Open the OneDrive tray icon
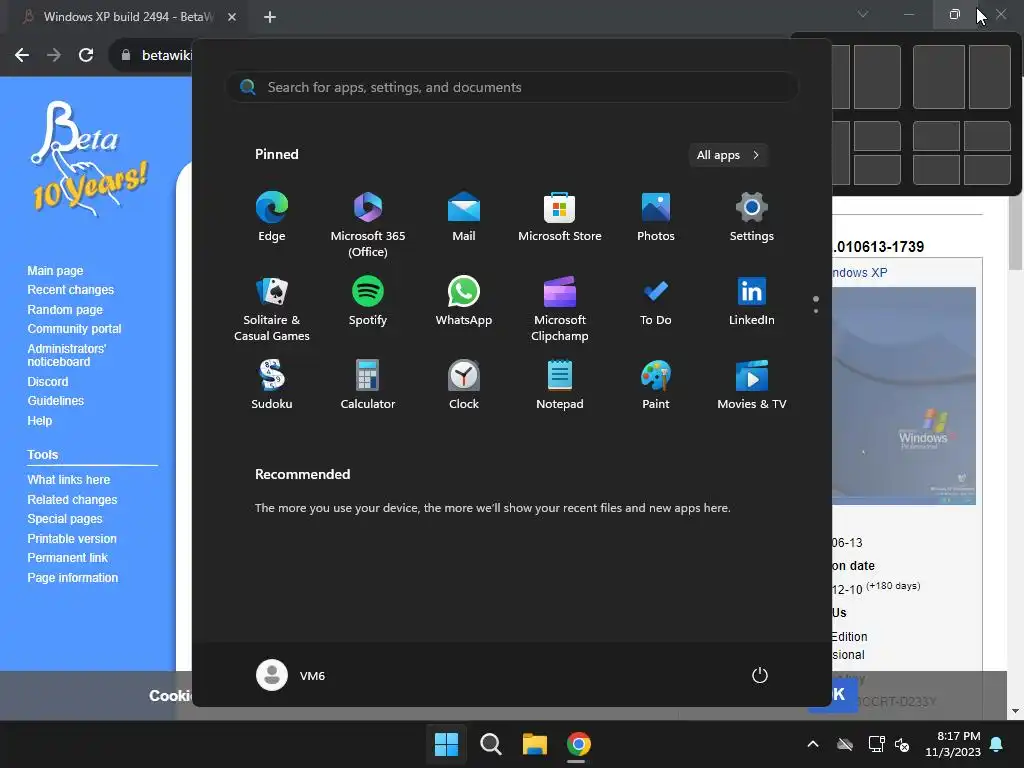Image resolution: width=1024 pixels, height=768 pixels. point(845,744)
